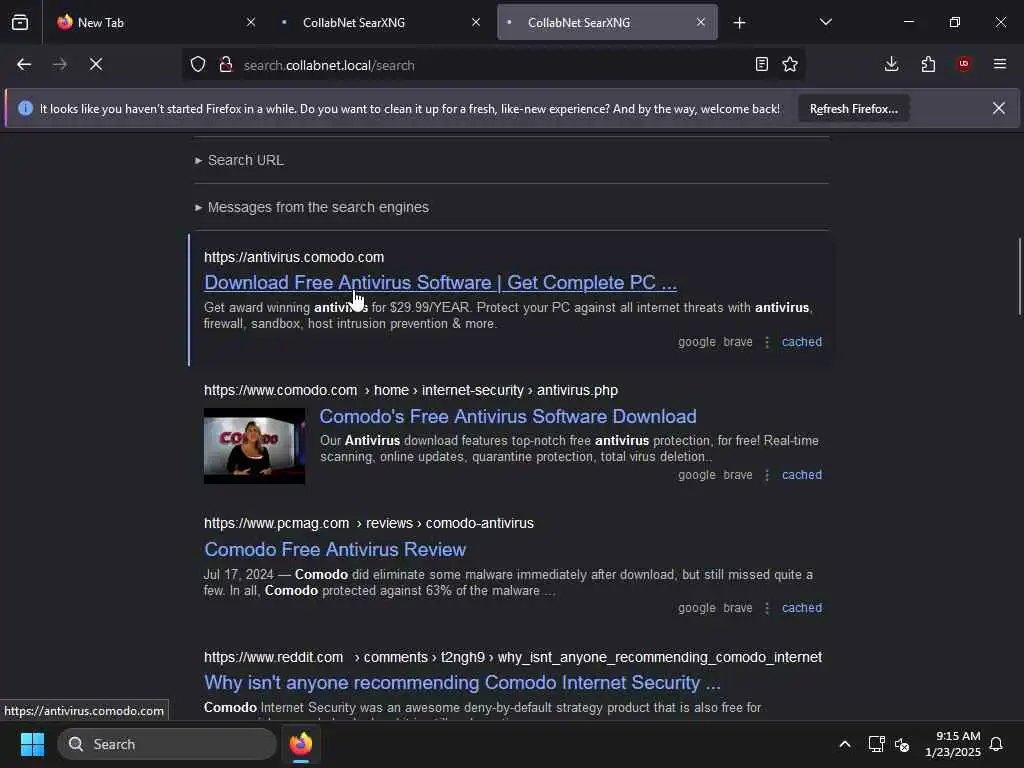The height and width of the screenshot is (768, 1024).
Task: Show site security lock information
Action: (225, 64)
